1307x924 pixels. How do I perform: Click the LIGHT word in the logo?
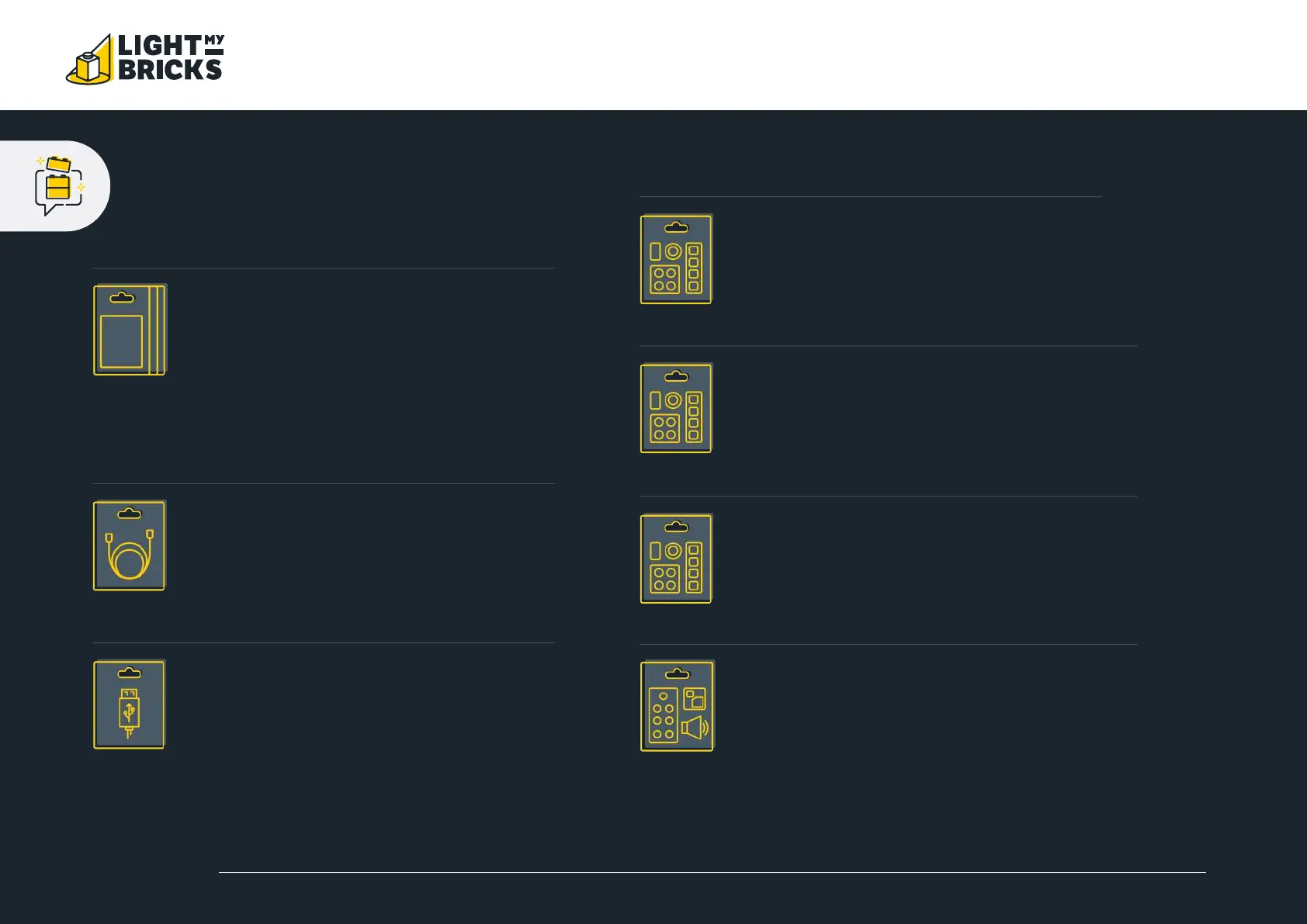159,46
